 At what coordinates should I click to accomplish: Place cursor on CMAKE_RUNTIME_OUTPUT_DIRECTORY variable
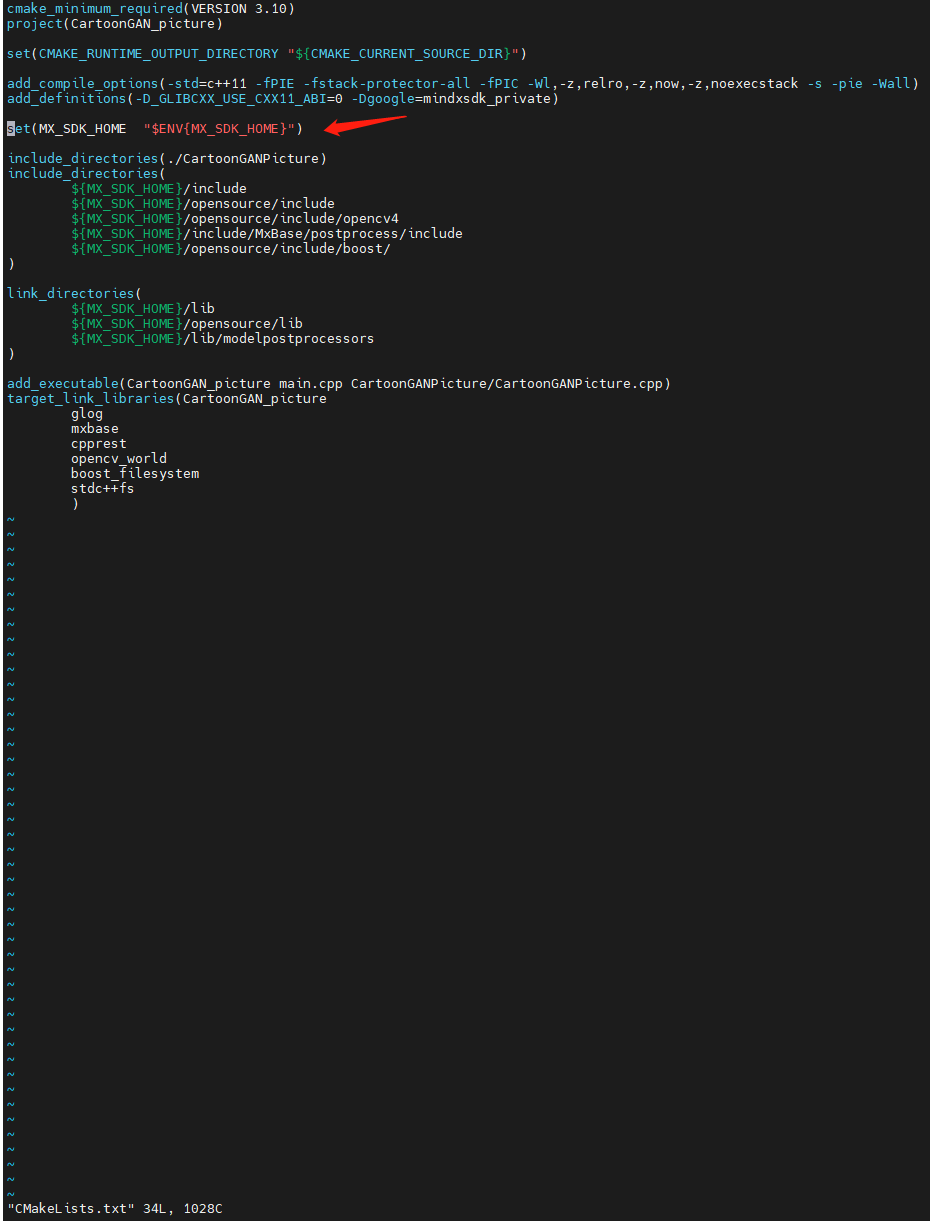pyautogui.click(x=159, y=53)
